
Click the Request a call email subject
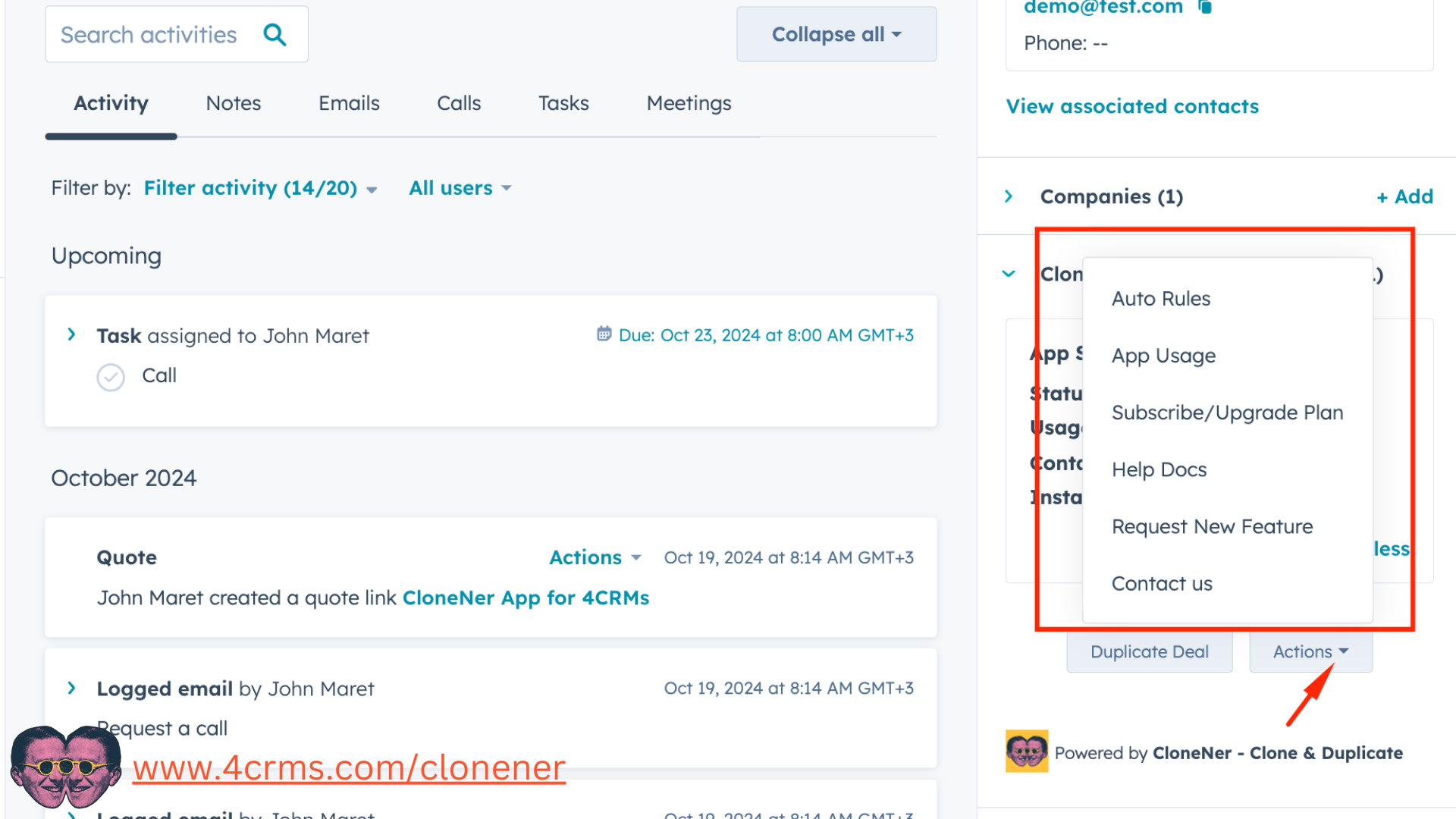pos(162,728)
